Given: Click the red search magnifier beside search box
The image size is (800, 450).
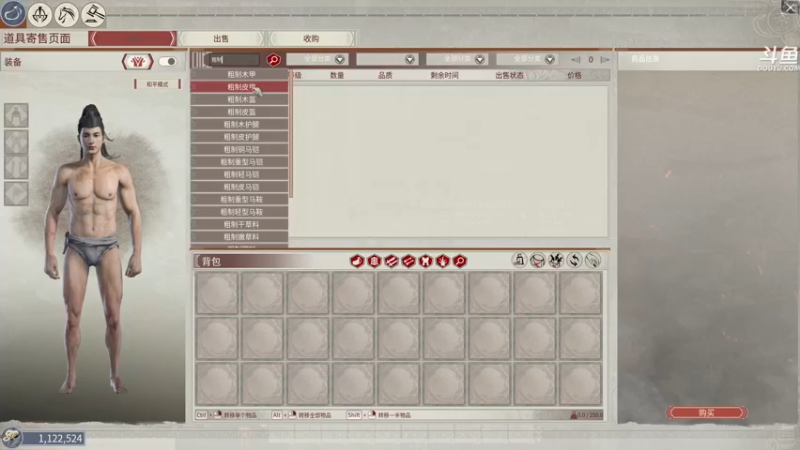Looking at the screenshot, I should pos(273,60).
